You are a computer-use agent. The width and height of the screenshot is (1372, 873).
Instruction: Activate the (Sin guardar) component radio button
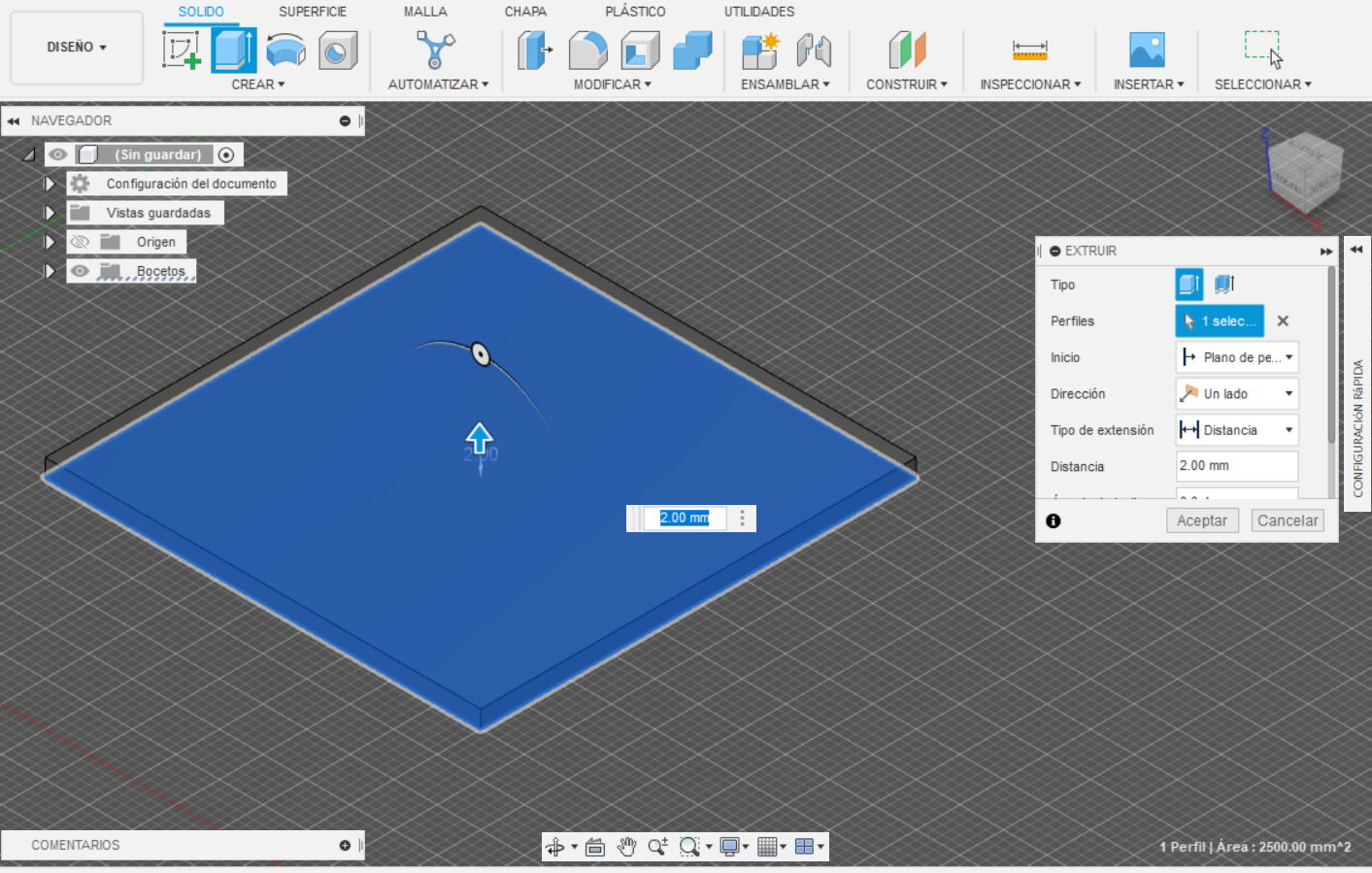point(226,154)
